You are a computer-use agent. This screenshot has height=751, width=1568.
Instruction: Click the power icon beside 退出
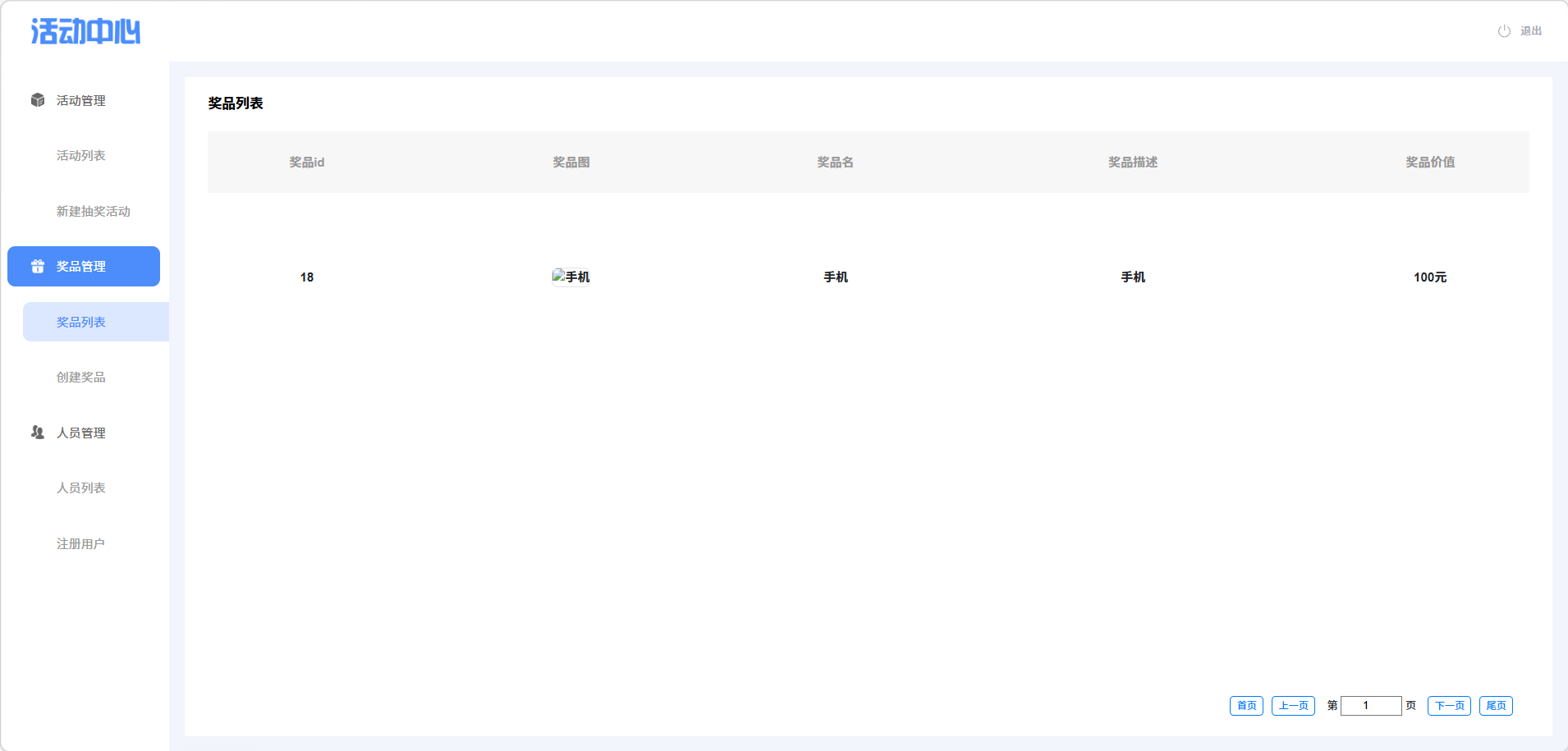click(x=1504, y=31)
